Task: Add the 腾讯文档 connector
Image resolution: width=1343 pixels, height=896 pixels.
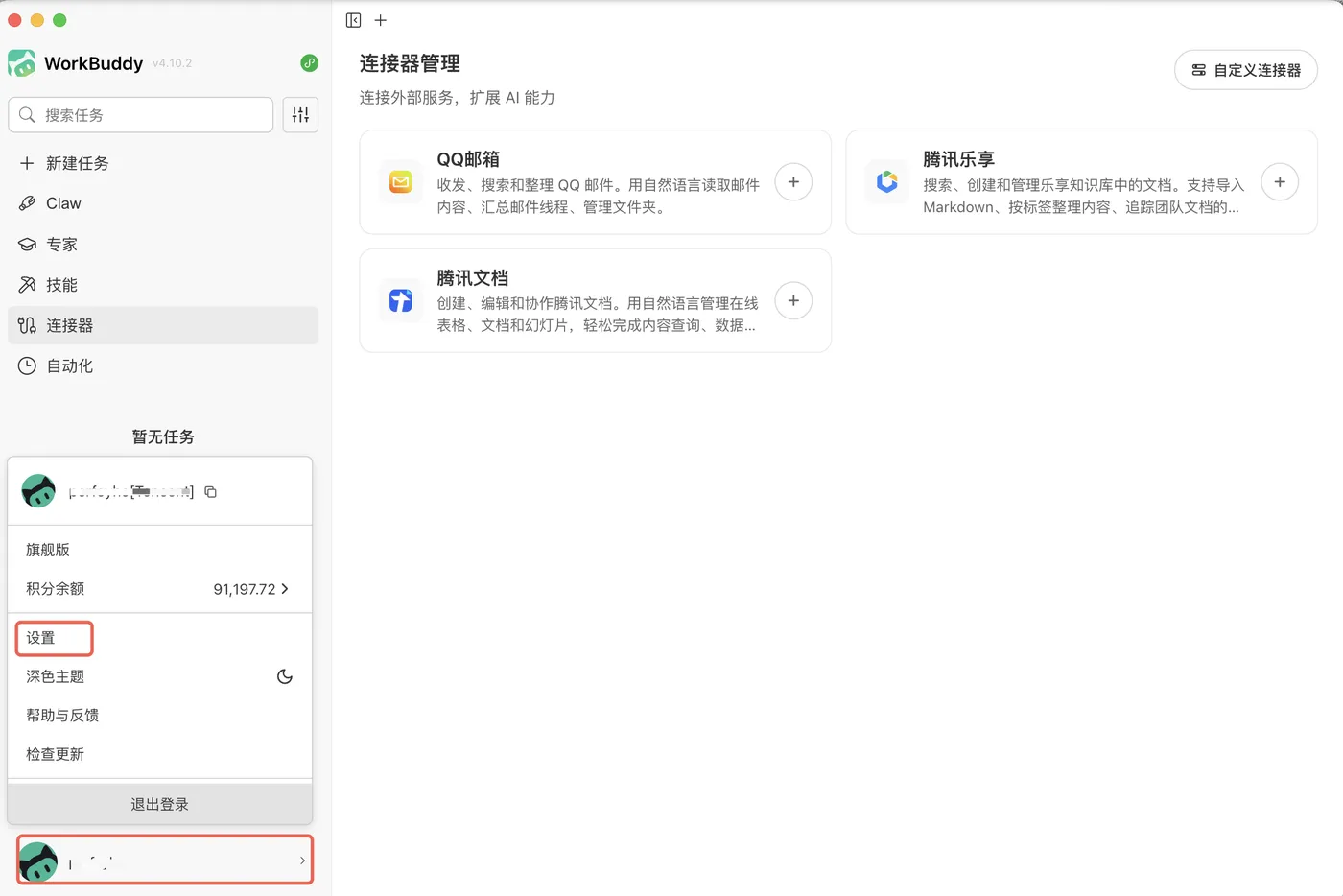Action: tap(793, 301)
